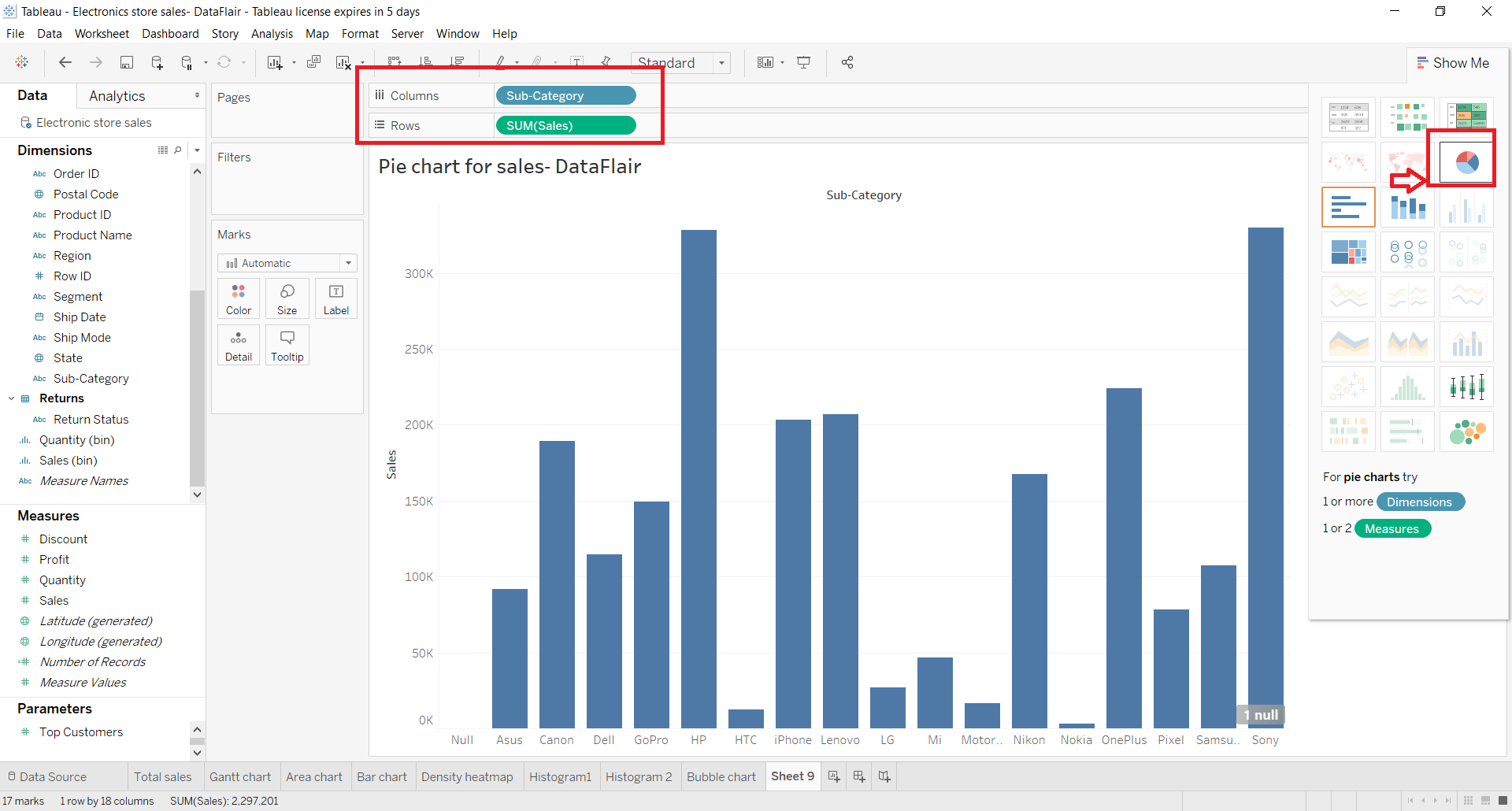Viewport: 1512px width, 811px height.
Task: Collapse the Returns table in Dimensions
Action: click(x=12, y=398)
